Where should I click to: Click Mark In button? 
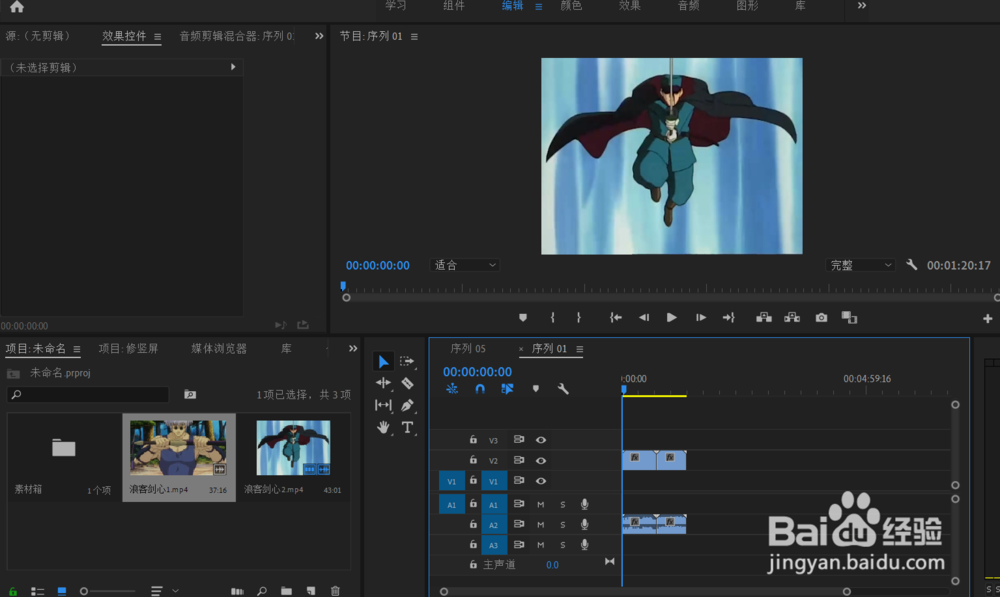tap(552, 318)
